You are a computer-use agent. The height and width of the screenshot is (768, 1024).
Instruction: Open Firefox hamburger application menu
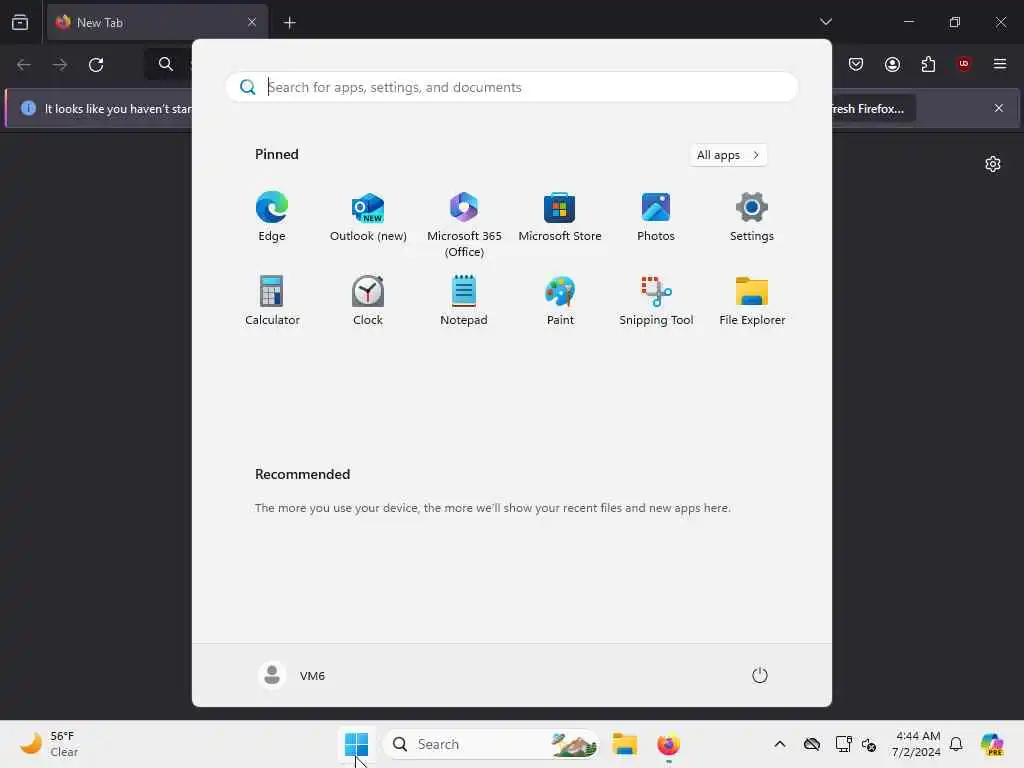[x=1000, y=64]
